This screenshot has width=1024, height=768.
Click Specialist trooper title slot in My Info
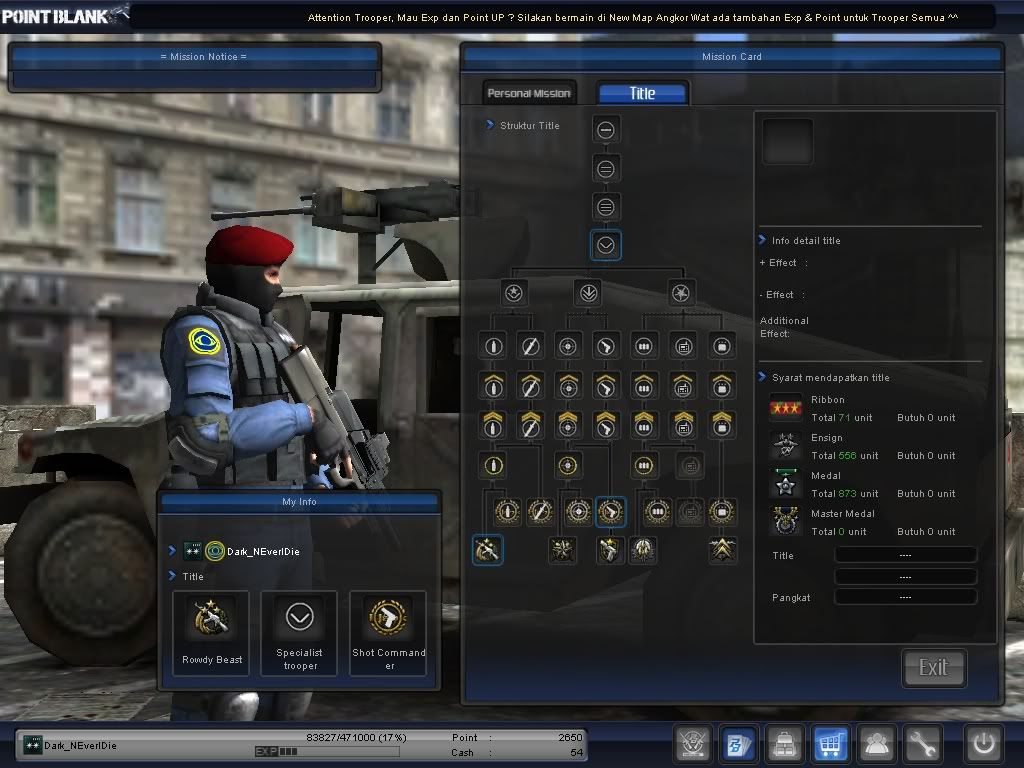coord(299,633)
